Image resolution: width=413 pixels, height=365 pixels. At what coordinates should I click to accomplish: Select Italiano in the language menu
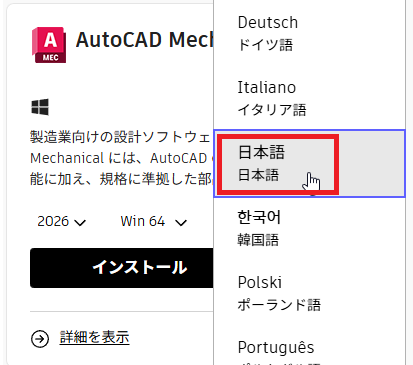point(309,98)
